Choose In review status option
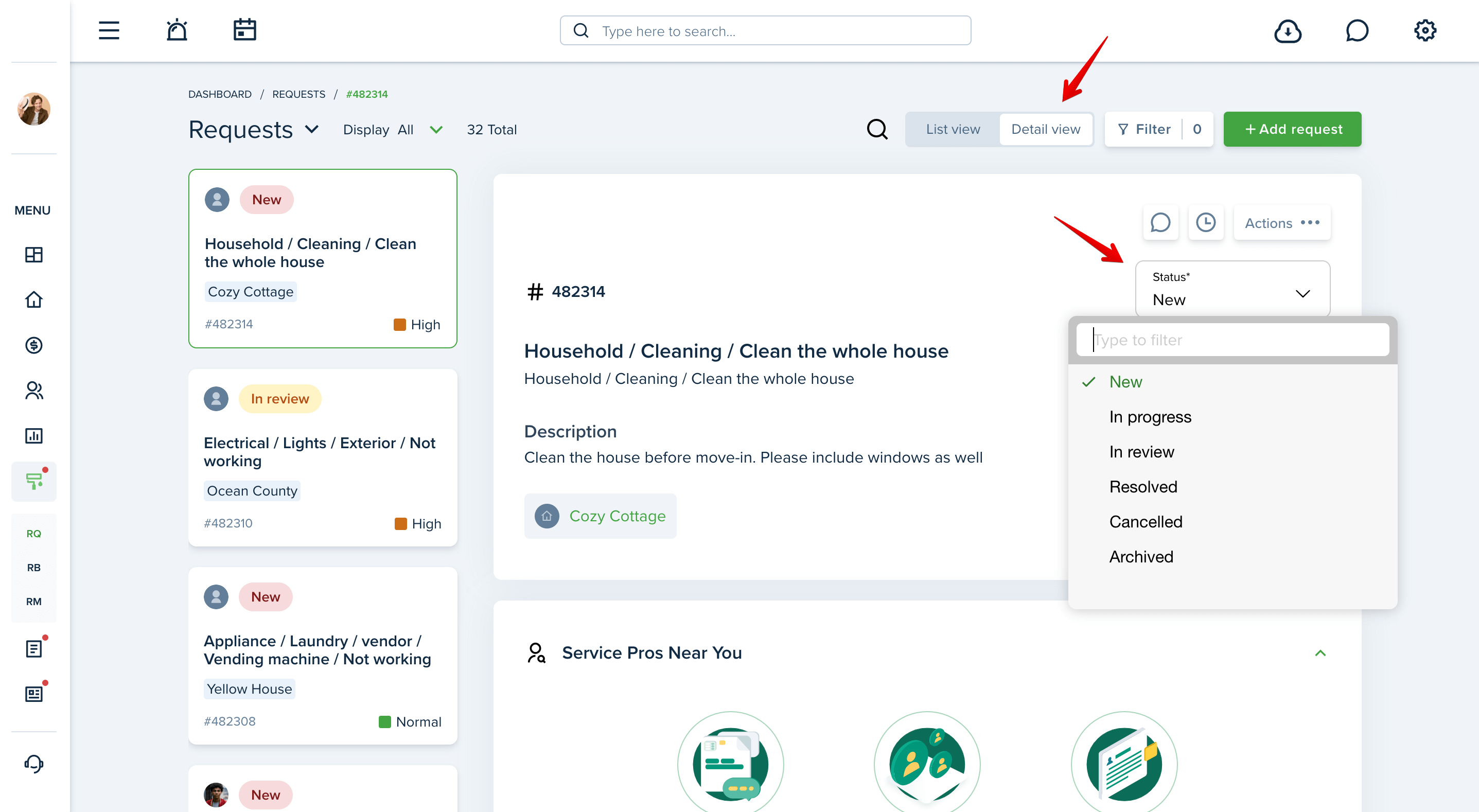 click(x=1232, y=452)
